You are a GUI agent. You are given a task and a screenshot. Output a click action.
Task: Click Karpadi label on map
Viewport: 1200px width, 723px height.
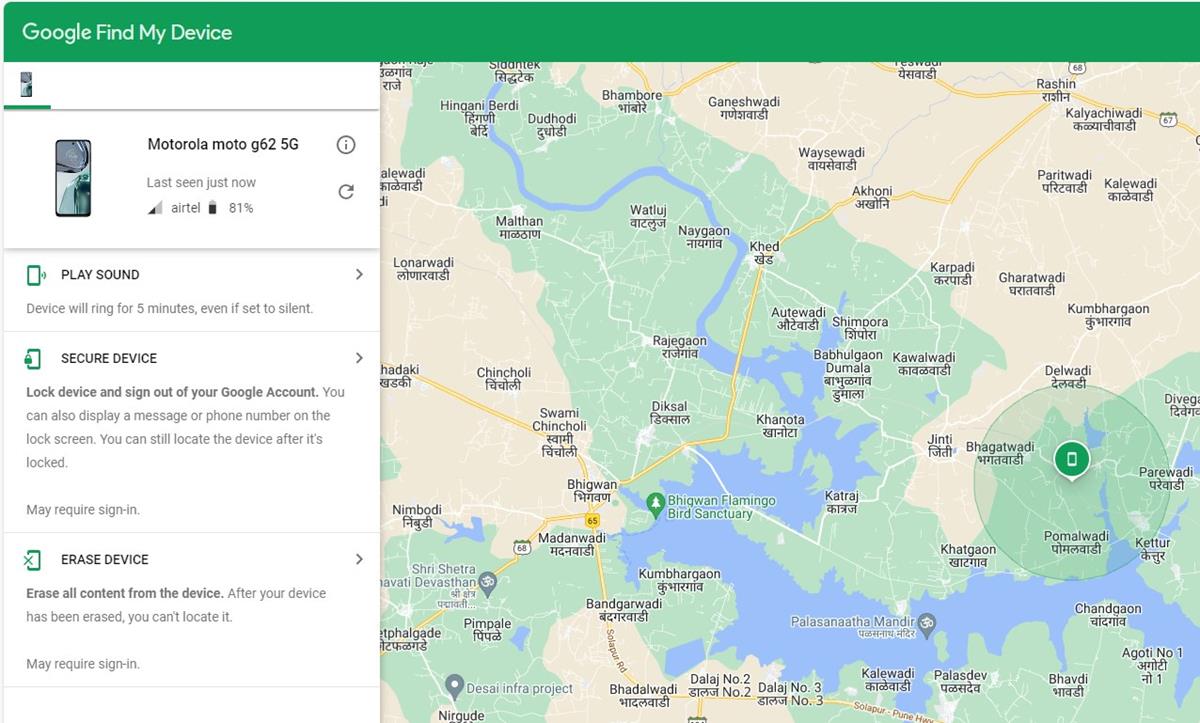pos(952,274)
